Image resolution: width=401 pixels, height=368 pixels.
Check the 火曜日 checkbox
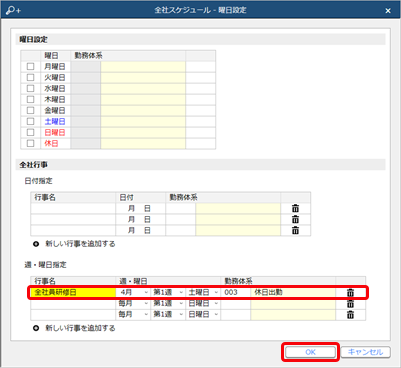click(30, 78)
